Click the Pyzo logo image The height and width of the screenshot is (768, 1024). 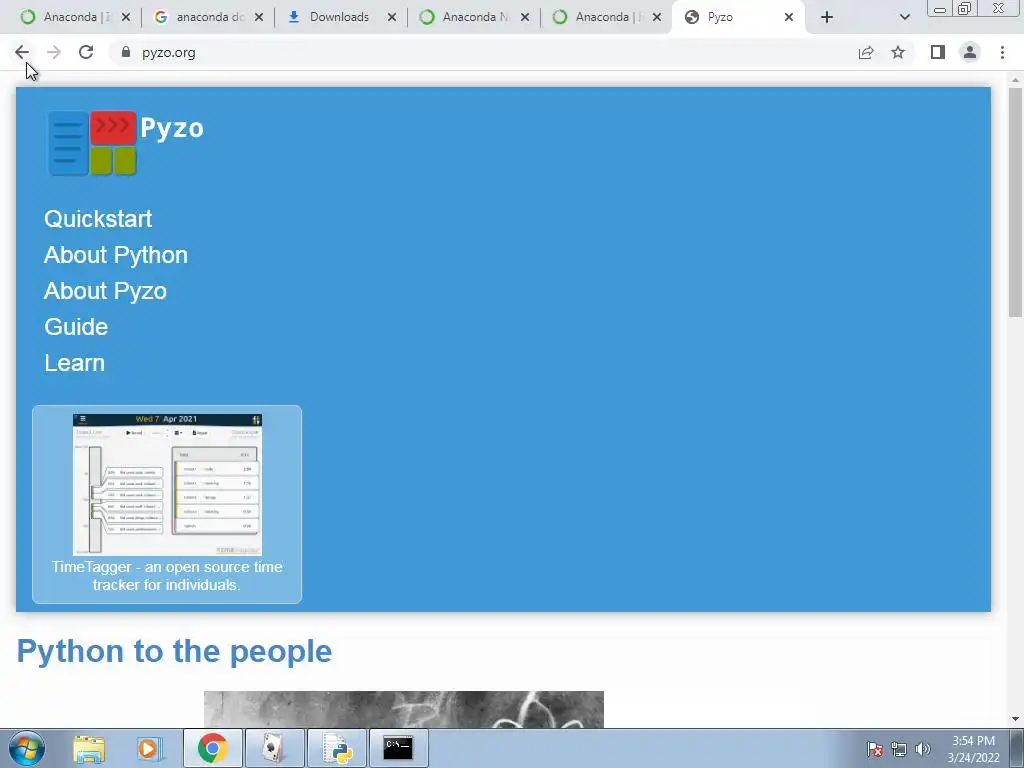(x=92, y=143)
